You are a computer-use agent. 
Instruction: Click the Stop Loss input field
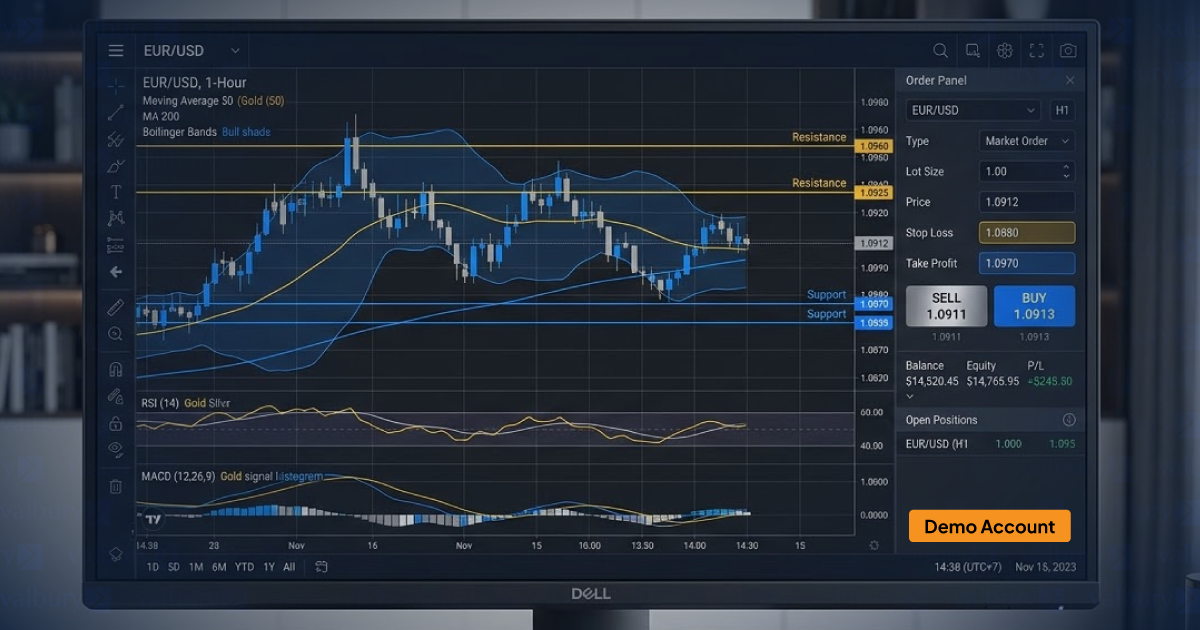tap(1026, 233)
